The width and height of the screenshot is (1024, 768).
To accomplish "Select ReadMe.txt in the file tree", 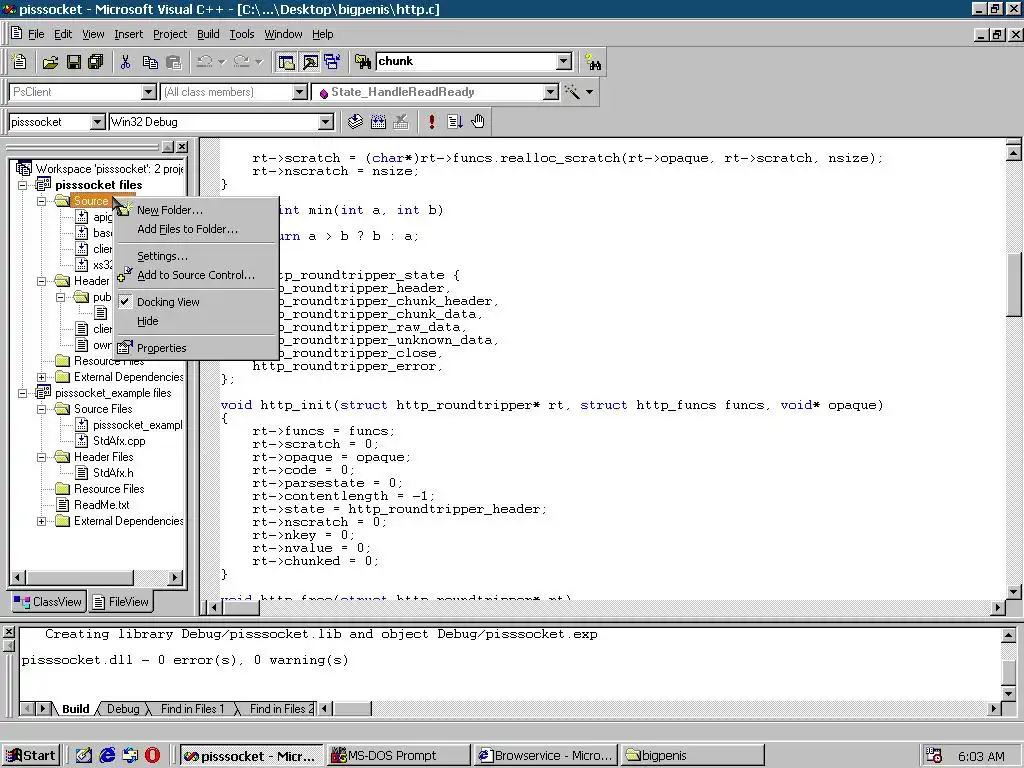I will [x=101, y=505].
